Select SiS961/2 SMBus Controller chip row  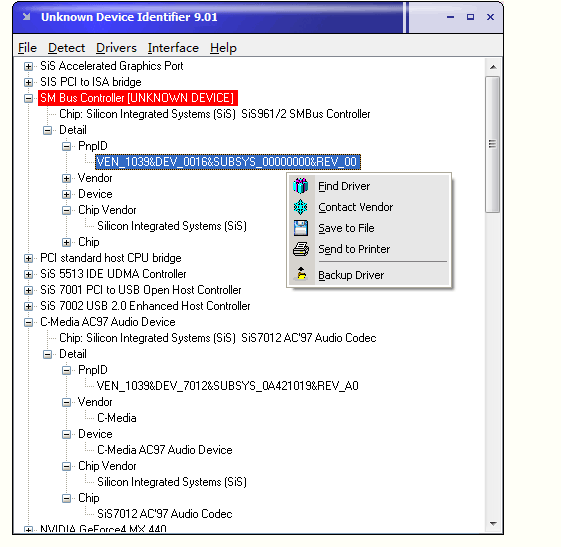click(x=215, y=114)
